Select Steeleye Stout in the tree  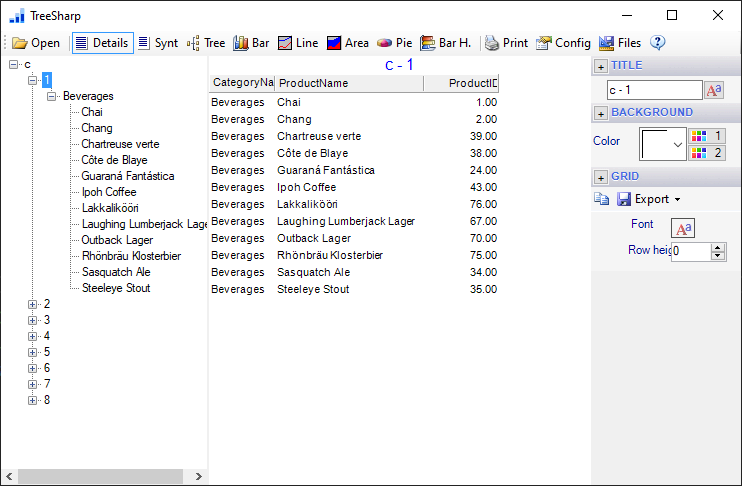coord(116,288)
